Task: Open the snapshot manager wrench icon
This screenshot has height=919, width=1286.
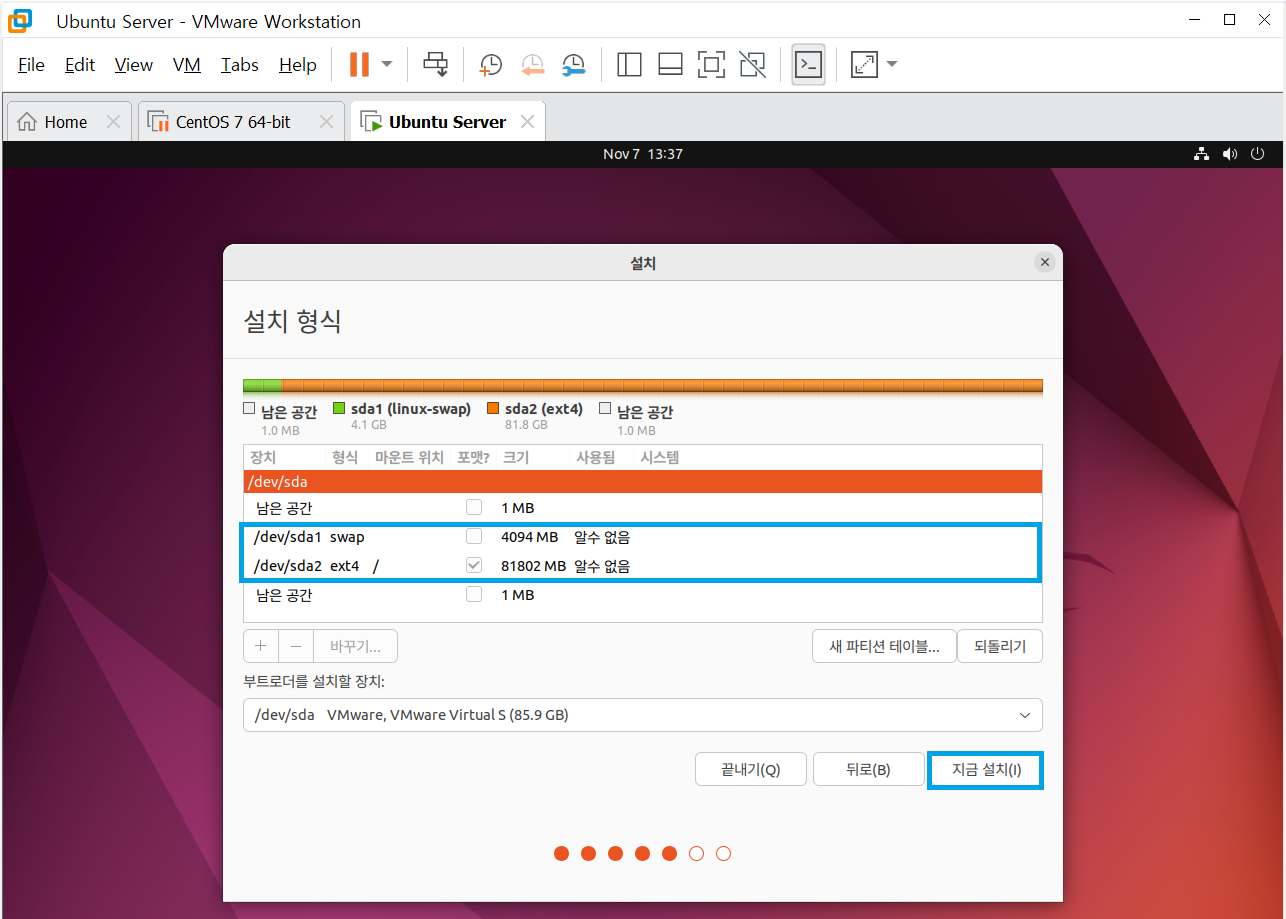Action: (573, 65)
